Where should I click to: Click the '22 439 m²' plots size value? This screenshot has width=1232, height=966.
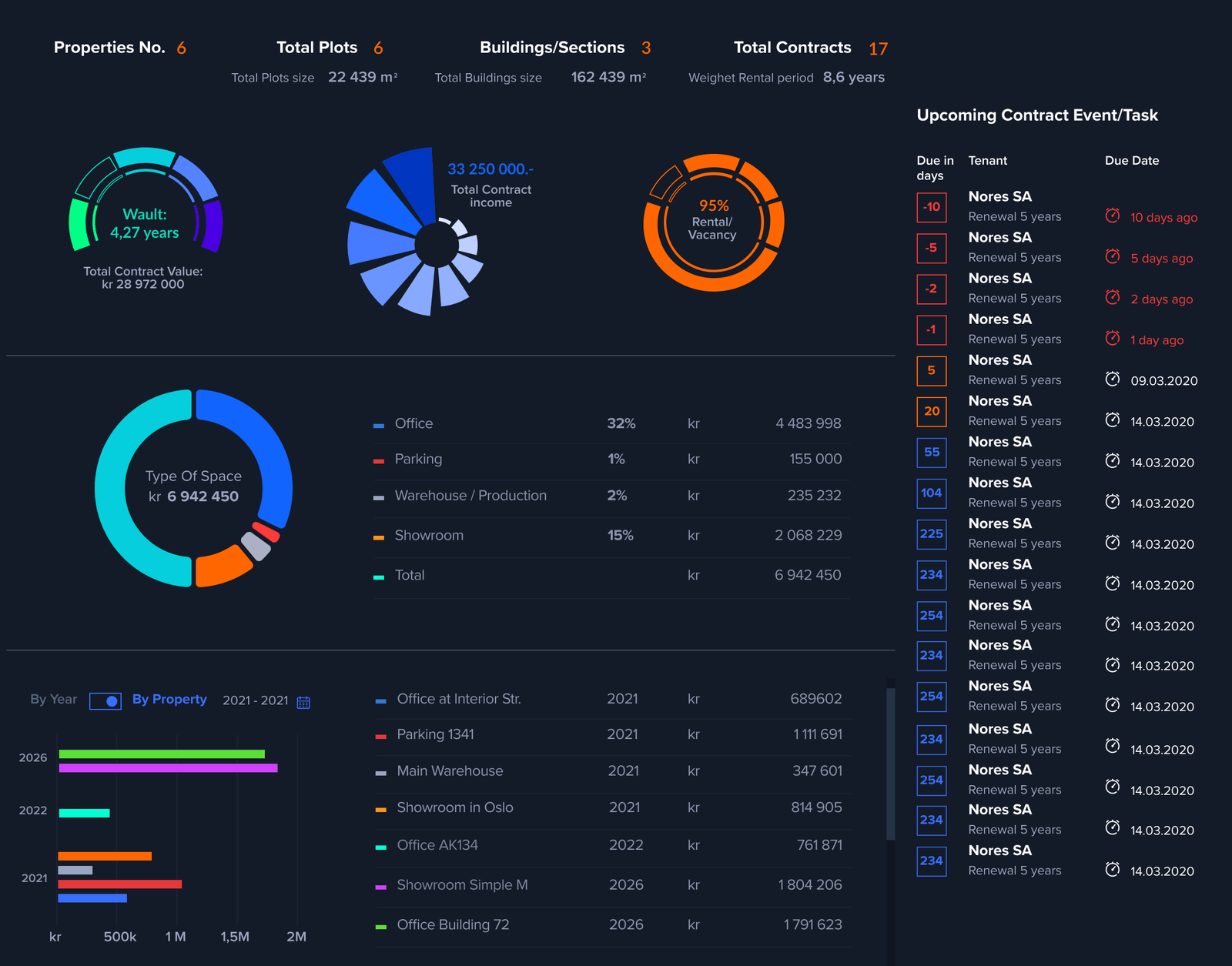click(x=363, y=77)
